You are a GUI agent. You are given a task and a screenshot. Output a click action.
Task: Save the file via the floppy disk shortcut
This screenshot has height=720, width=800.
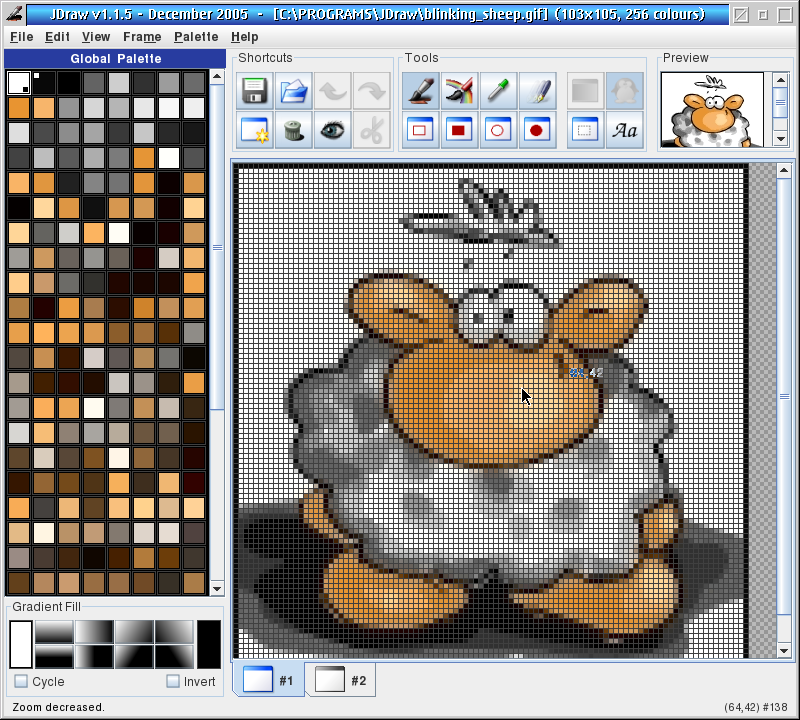point(253,91)
